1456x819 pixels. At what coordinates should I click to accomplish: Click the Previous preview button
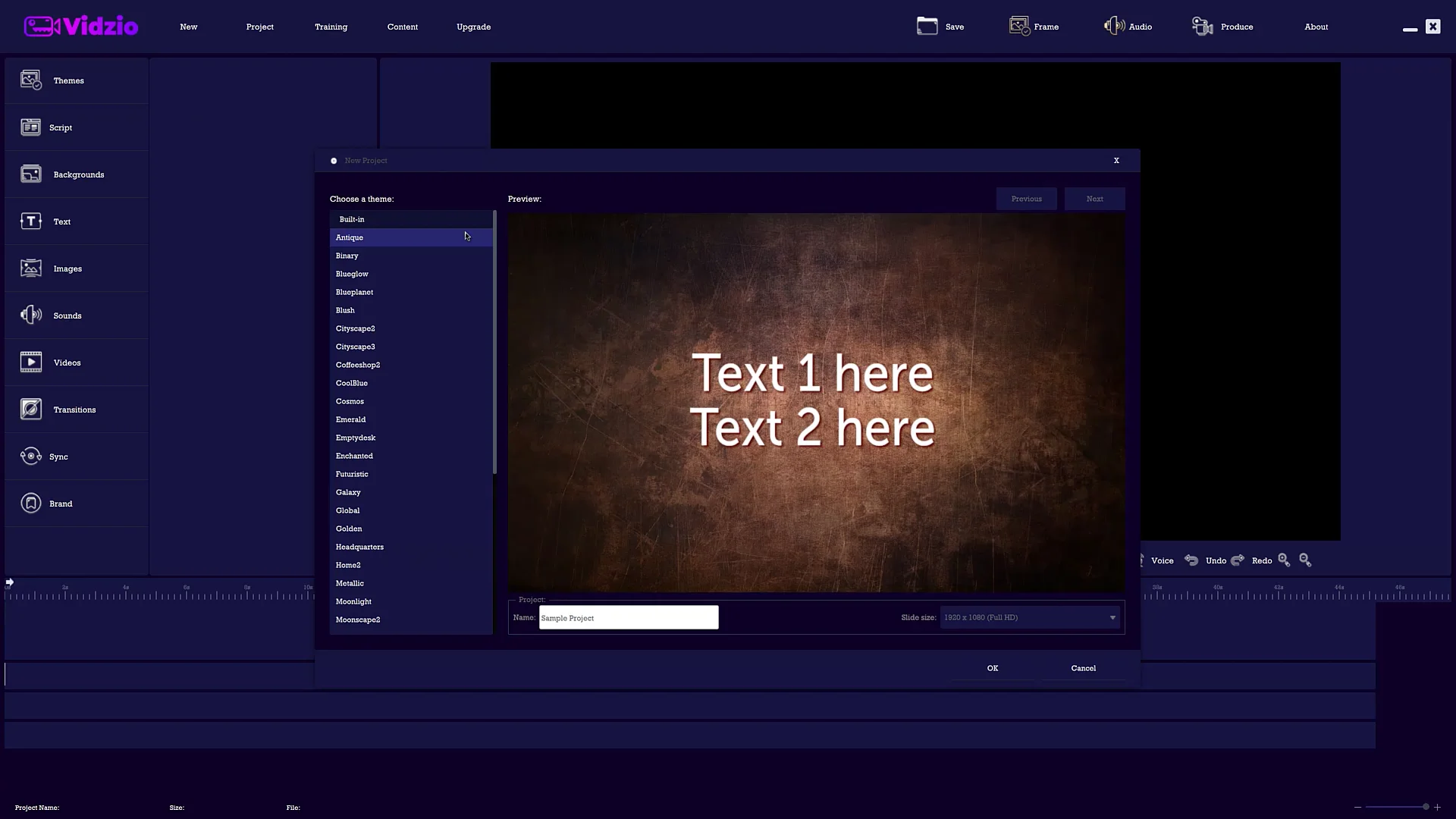(x=1026, y=199)
